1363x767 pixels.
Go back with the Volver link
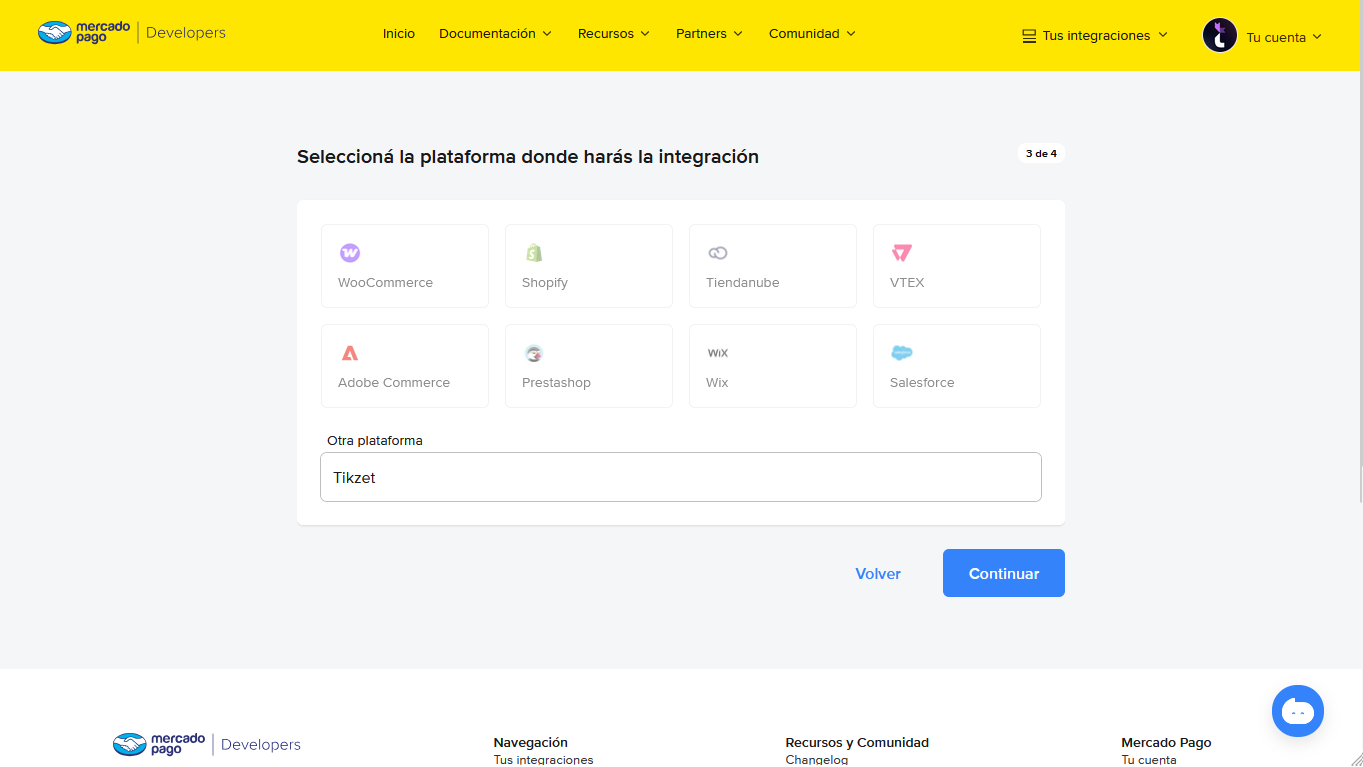878,574
